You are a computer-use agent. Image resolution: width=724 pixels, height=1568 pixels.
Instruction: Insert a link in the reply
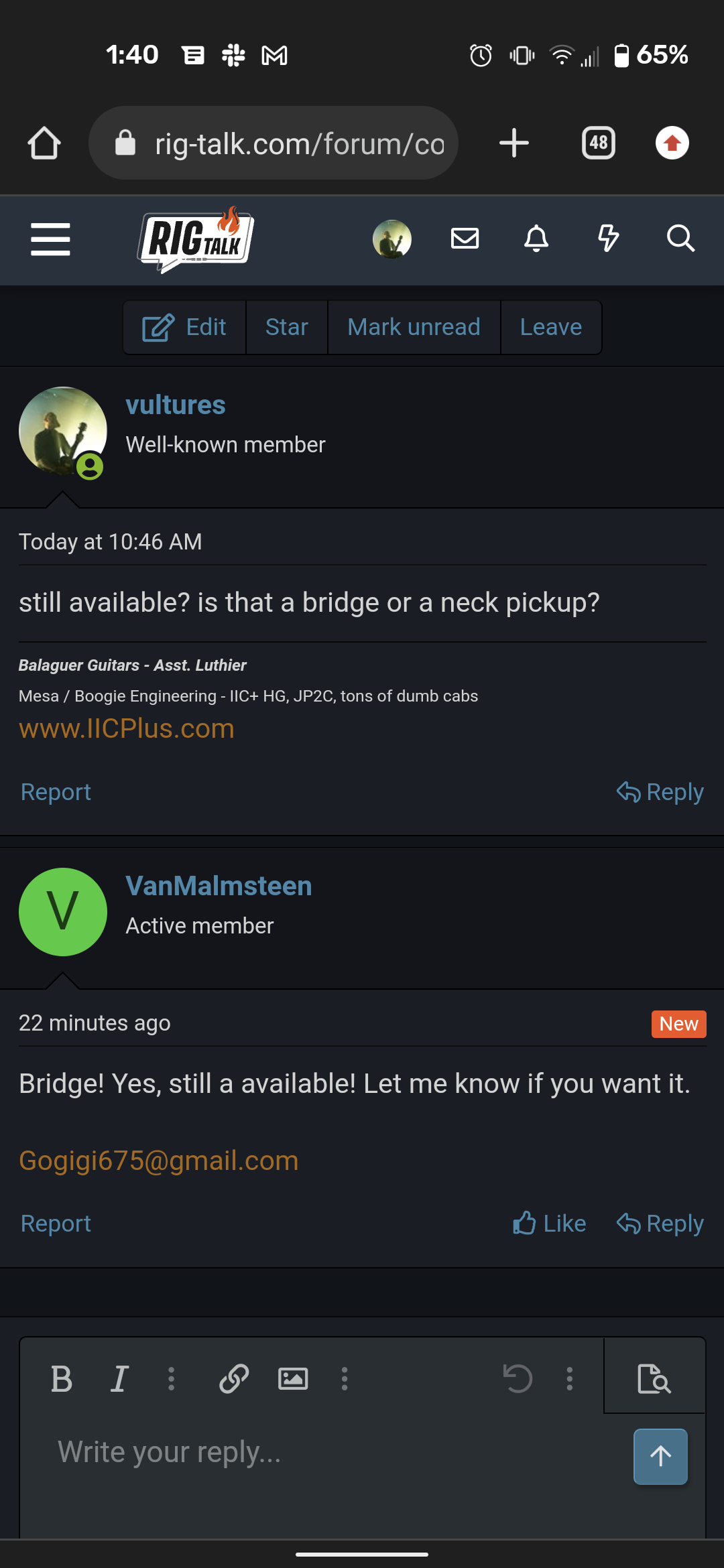tap(234, 1379)
